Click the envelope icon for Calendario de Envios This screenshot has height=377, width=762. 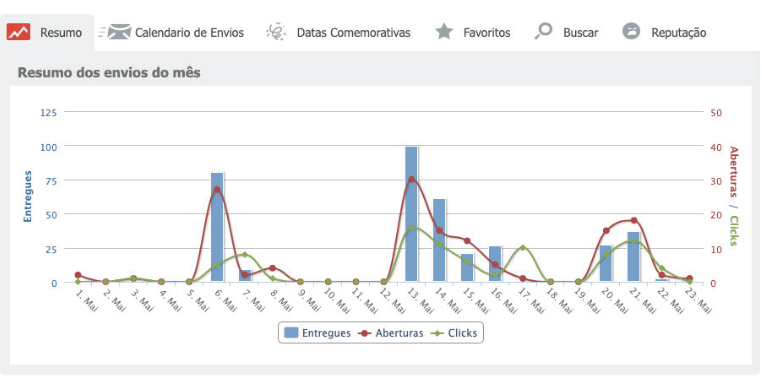pos(119,32)
